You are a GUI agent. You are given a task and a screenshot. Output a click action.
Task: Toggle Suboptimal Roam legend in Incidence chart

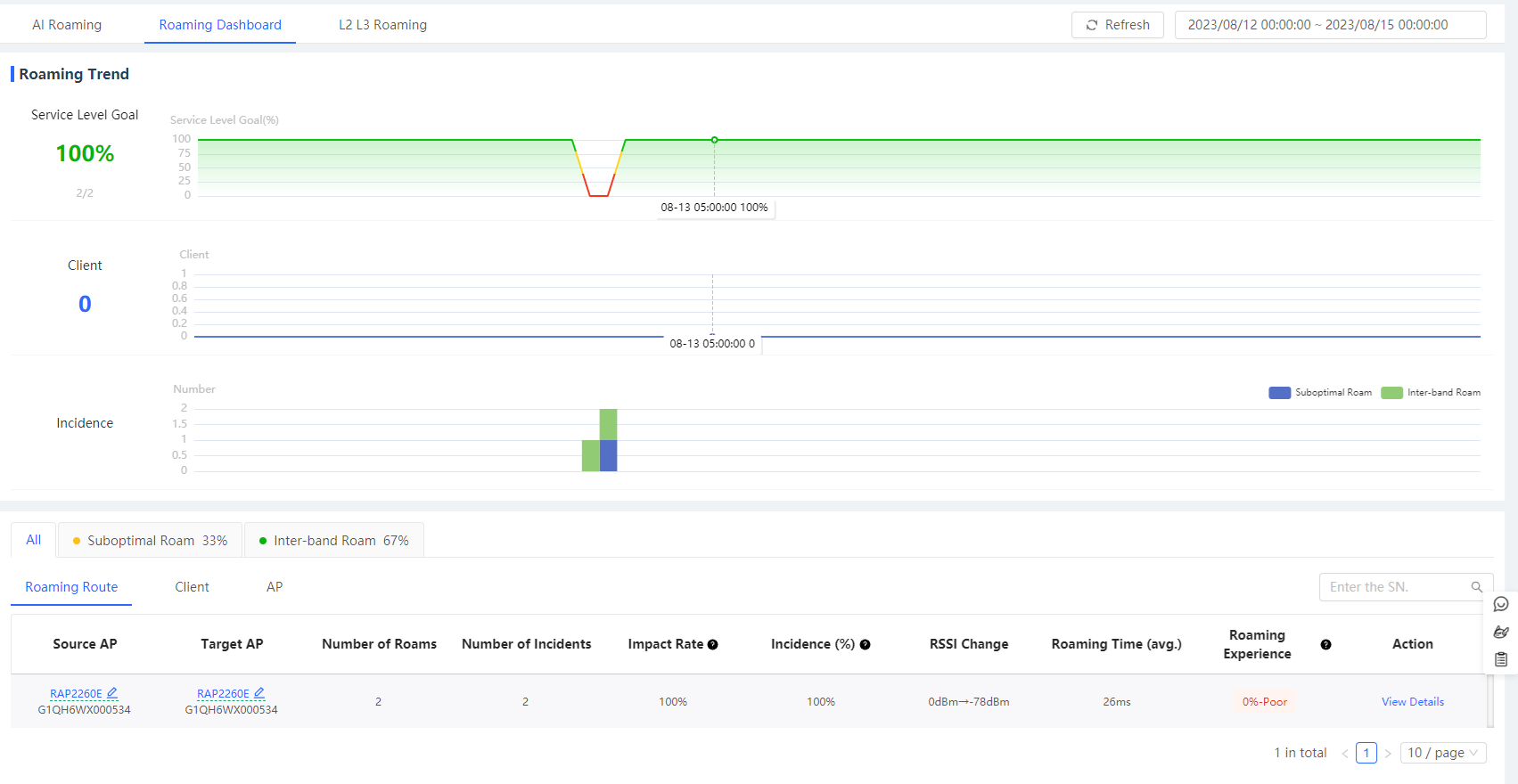[x=1320, y=393]
